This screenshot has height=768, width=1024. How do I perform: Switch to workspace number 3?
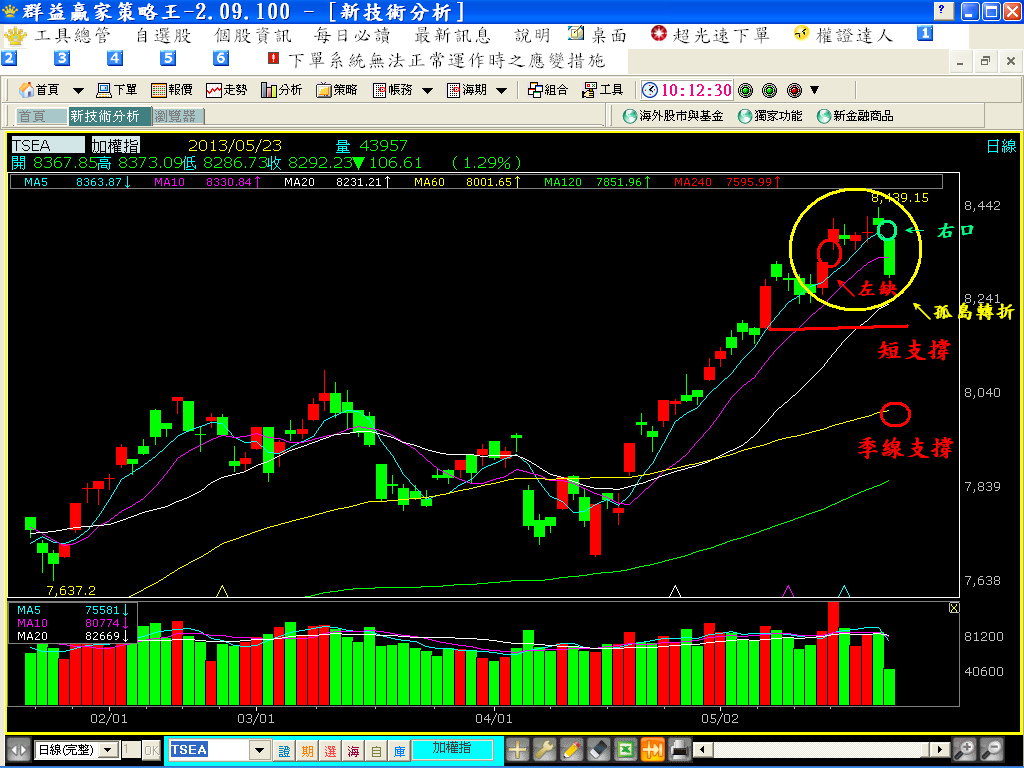(x=62, y=58)
